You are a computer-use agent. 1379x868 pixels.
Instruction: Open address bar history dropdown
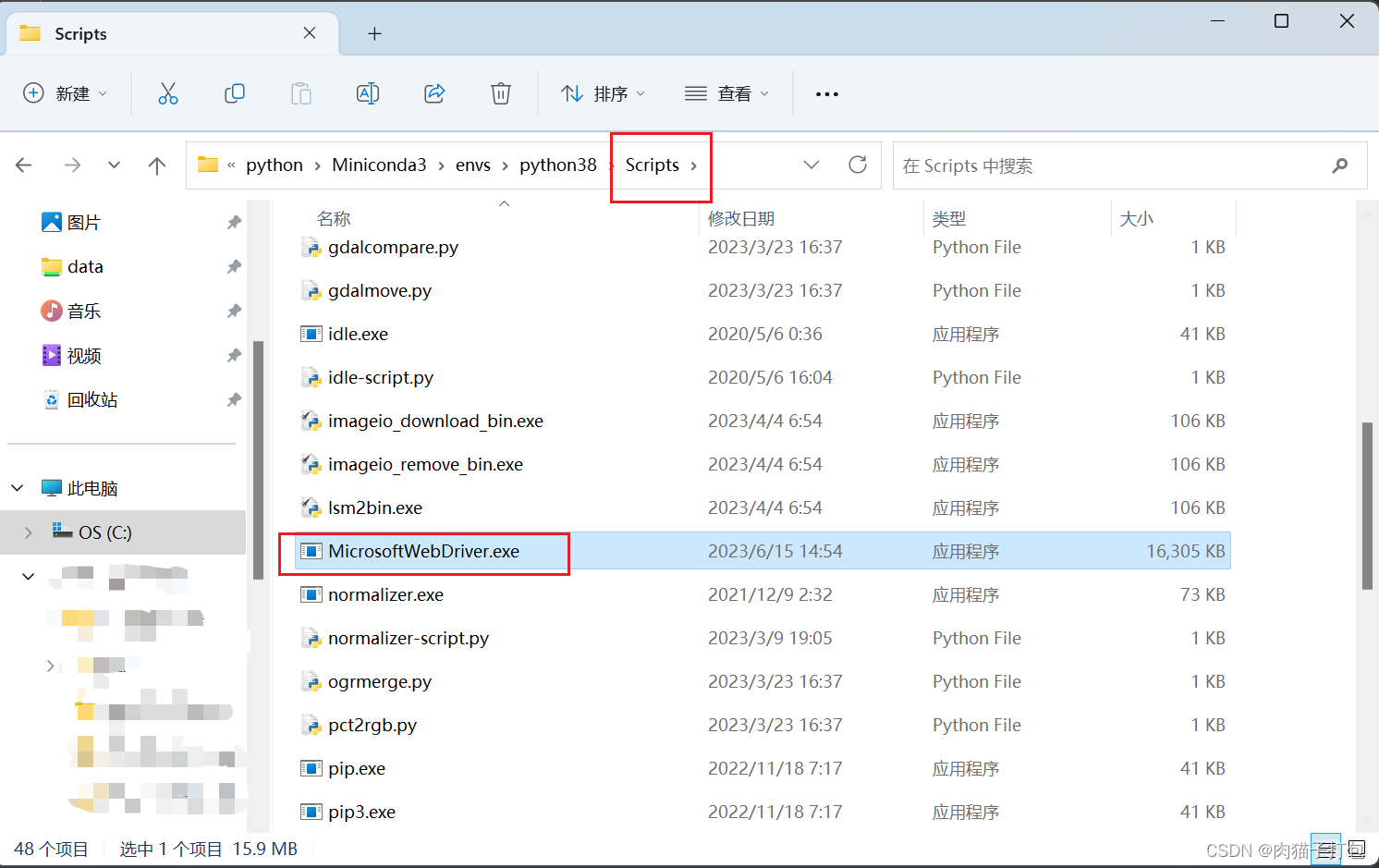pyautogui.click(x=812, y=165)
